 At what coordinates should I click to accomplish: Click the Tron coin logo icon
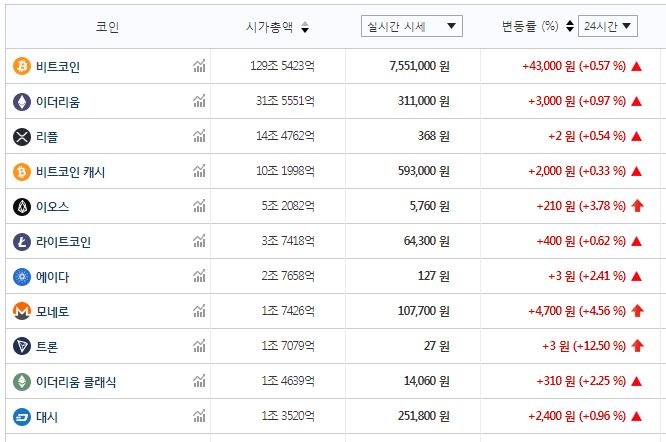[22, 347]
